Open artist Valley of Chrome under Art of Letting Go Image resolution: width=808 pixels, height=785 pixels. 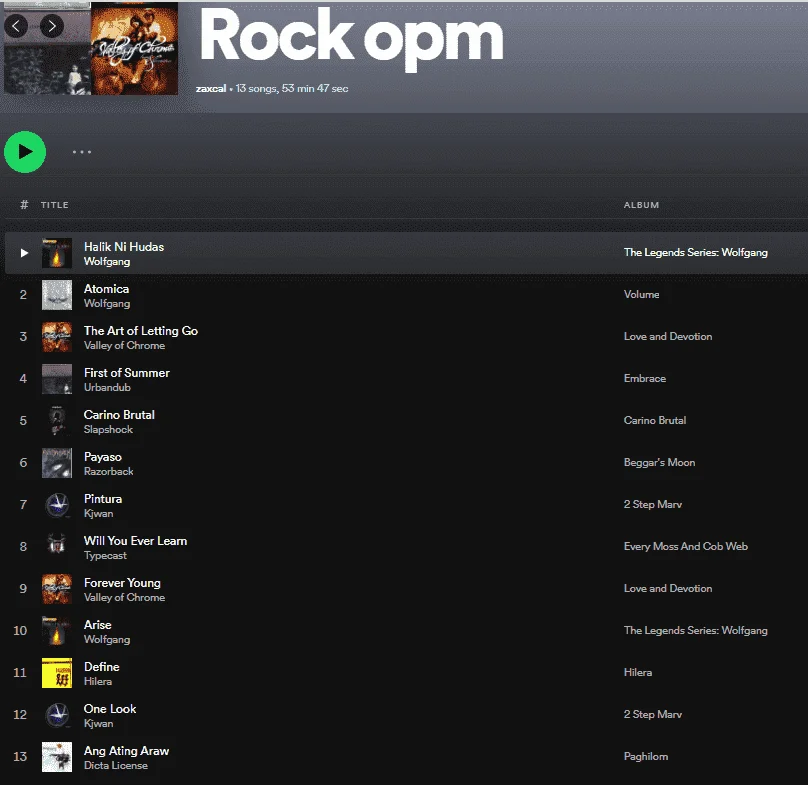124,345
